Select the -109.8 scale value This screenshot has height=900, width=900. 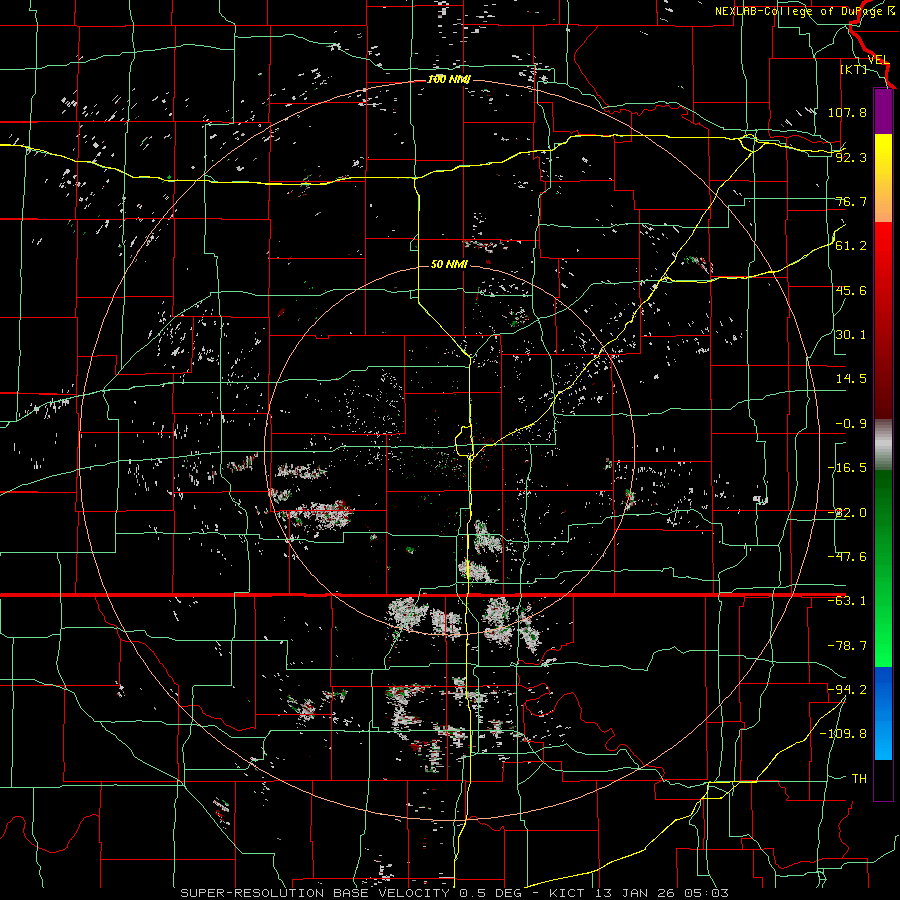[843, 734]
